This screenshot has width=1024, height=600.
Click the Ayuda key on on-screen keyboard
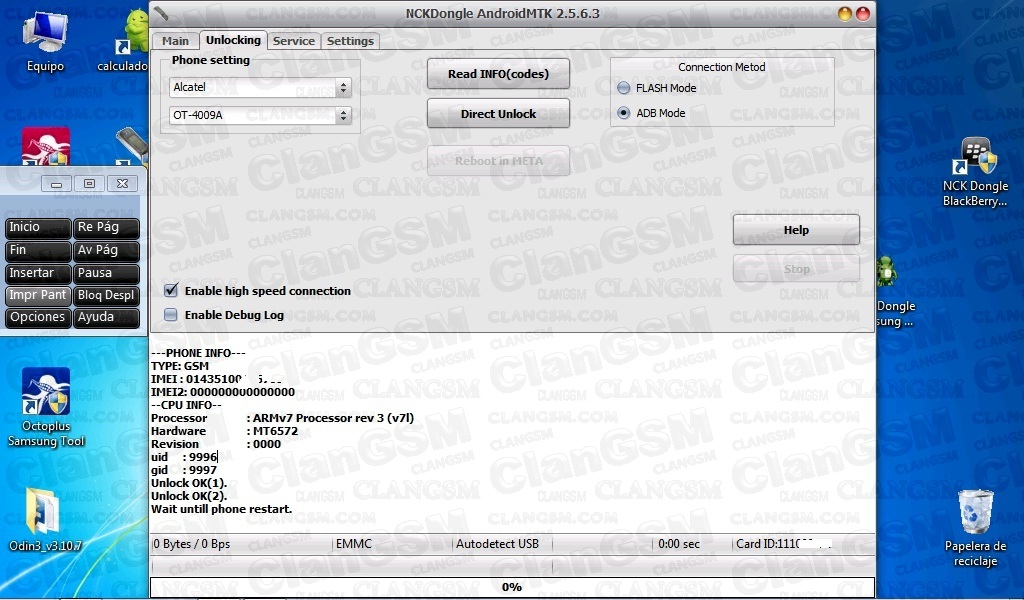coord(106,317)
